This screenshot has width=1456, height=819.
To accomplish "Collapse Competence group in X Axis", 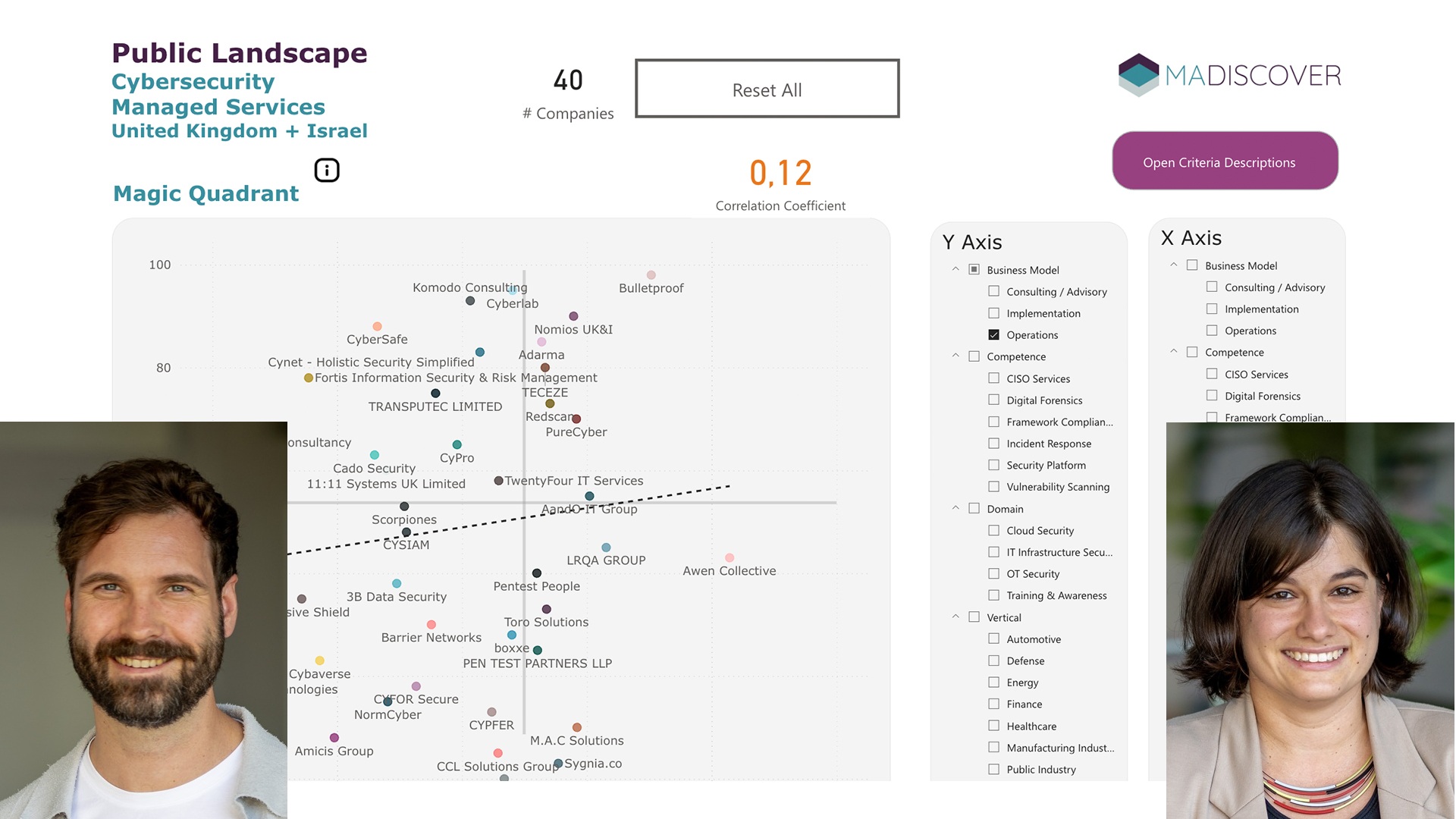I will tap(1174, 352).
